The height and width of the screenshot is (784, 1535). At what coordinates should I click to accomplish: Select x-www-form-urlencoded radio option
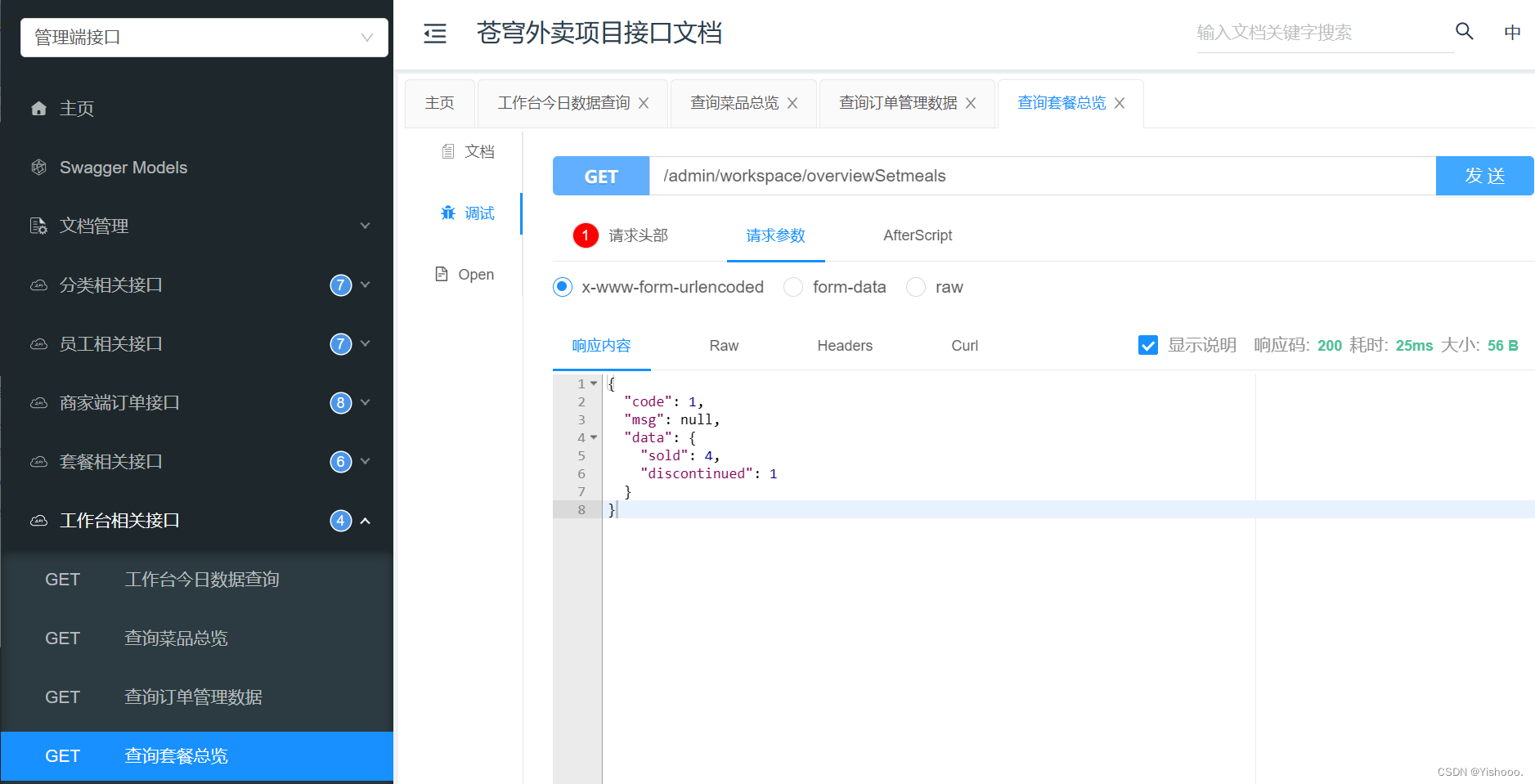(563, 287)
